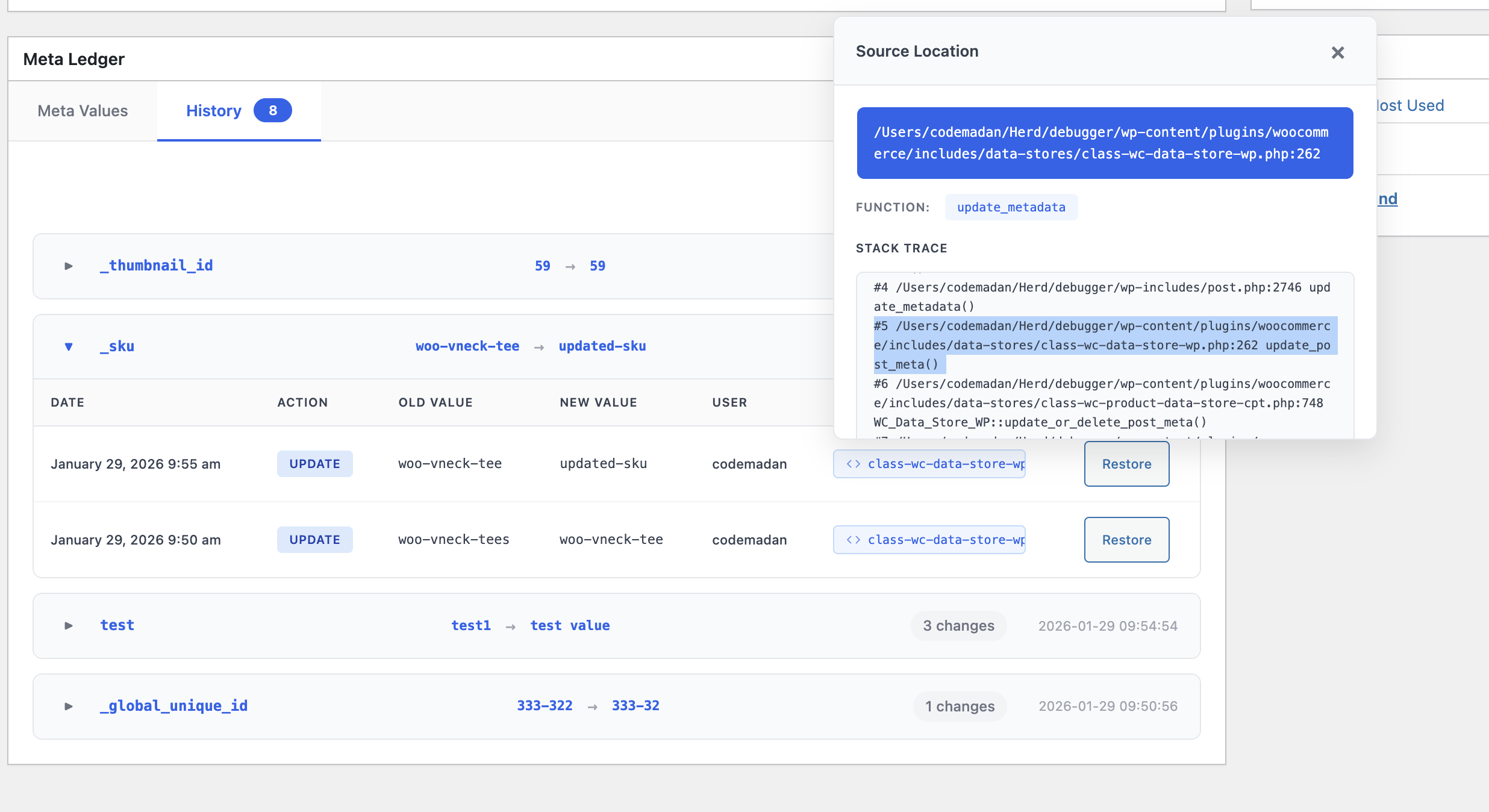Click the blue file path in Source Location
The image size is (1489, 812).
[x=1104, y=143]
